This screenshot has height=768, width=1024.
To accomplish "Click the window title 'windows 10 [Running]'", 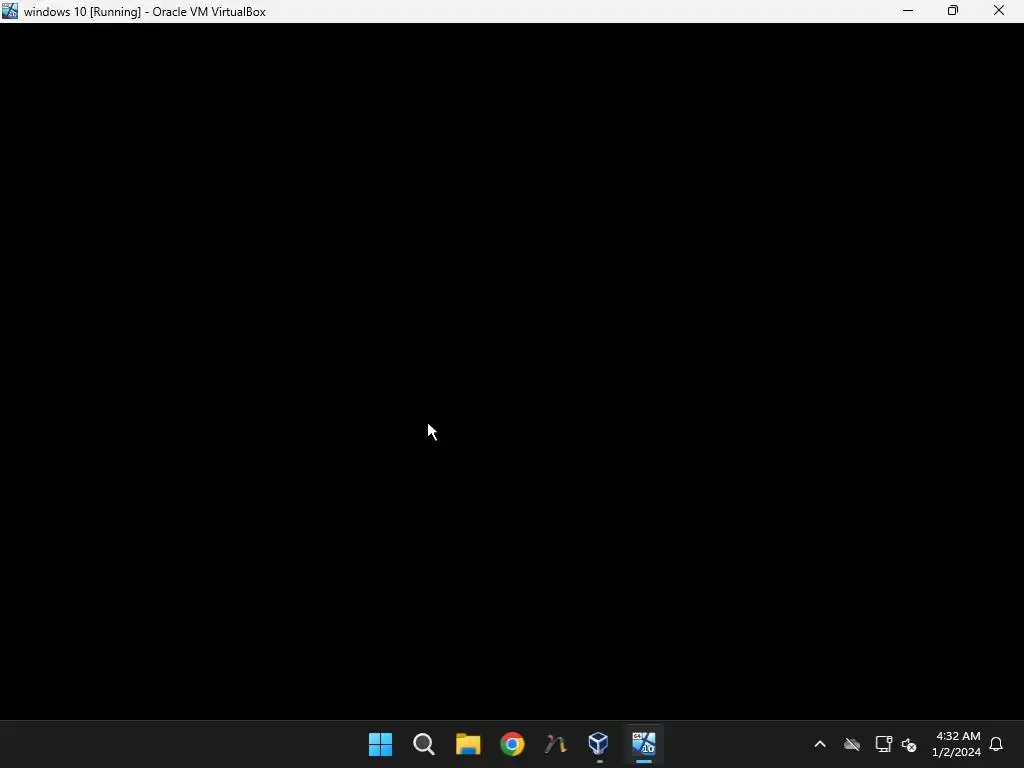I will (x=82, y=12).
